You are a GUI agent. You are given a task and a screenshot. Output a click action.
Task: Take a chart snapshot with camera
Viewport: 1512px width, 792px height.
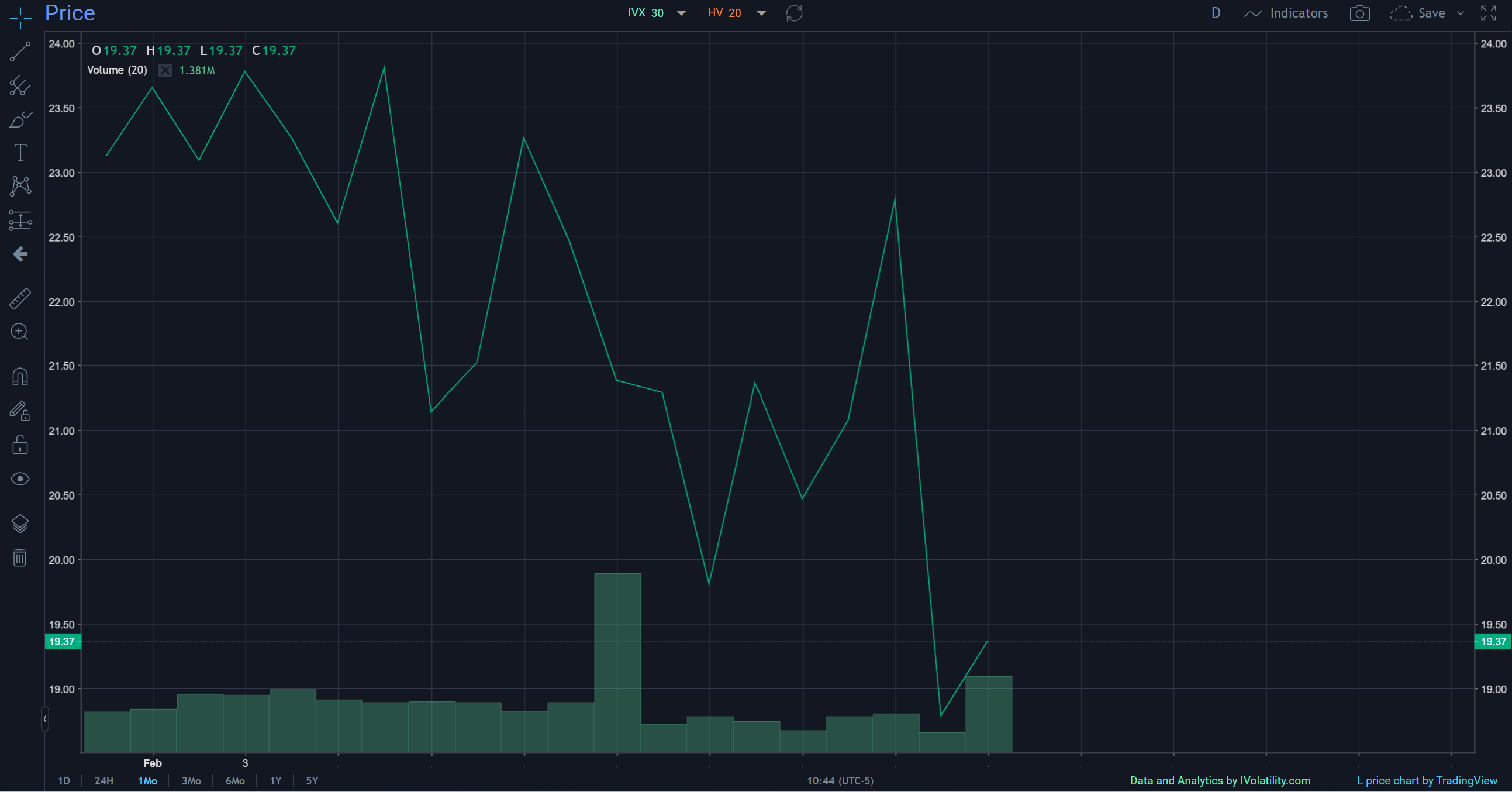[x=1359, y=13]
